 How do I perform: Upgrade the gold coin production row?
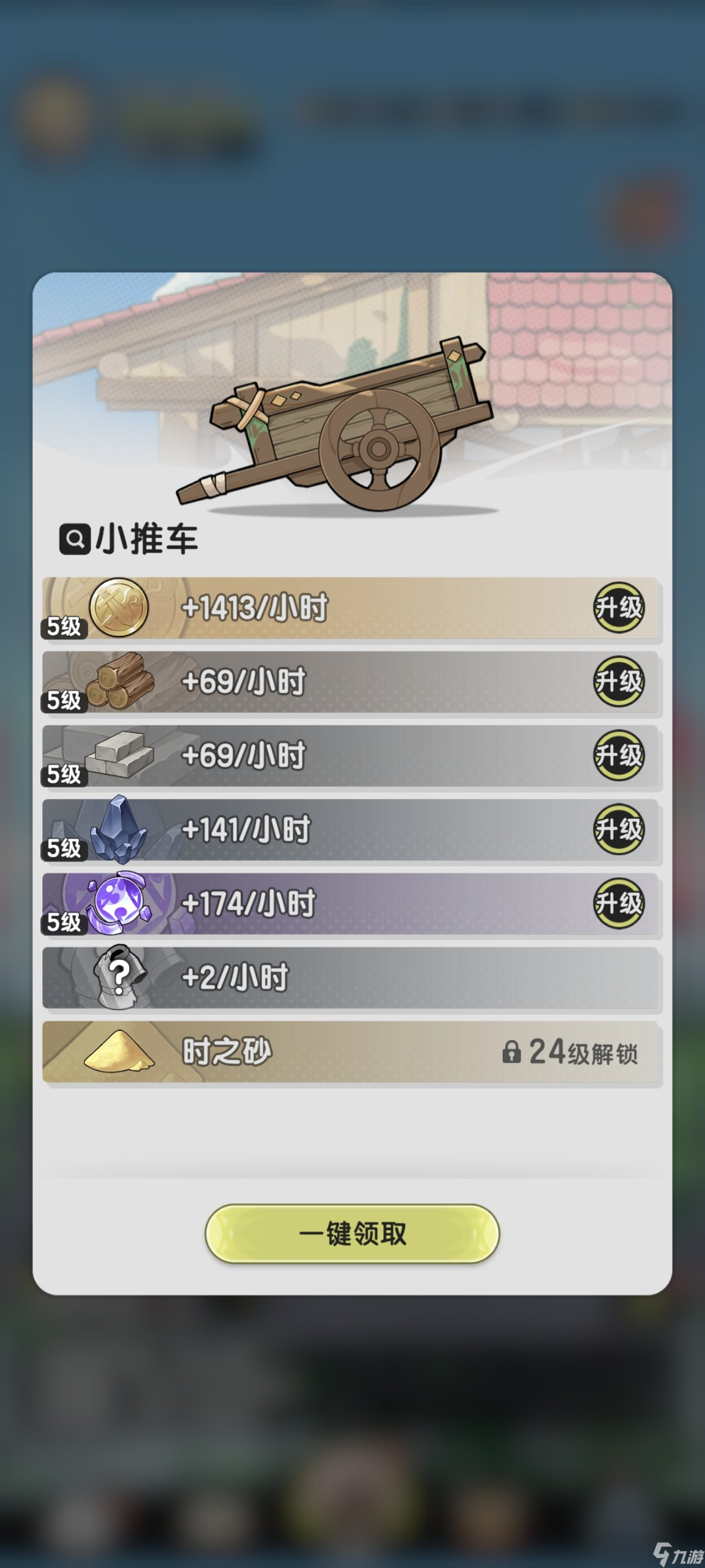click(x=619, y=608)
